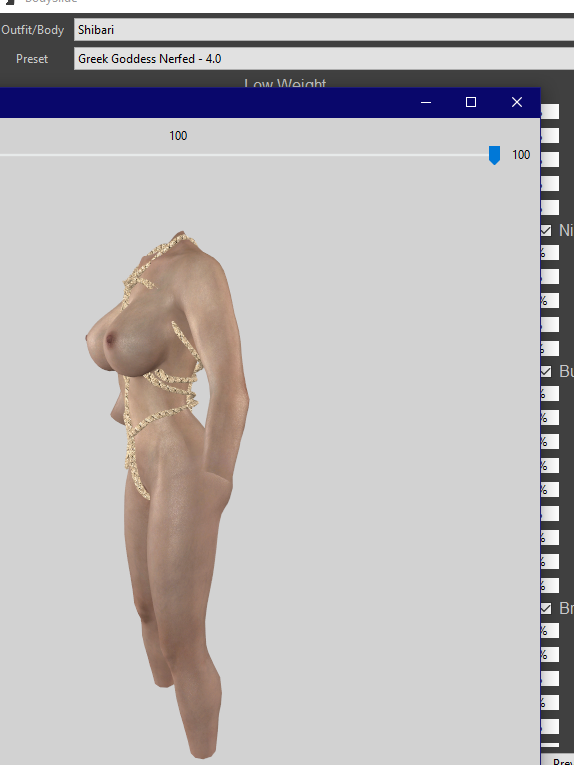Close the preview window

(517, 102)
